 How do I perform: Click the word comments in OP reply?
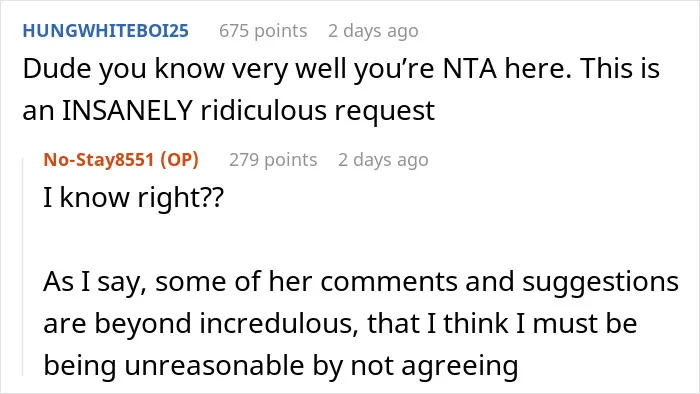[389, 282]
